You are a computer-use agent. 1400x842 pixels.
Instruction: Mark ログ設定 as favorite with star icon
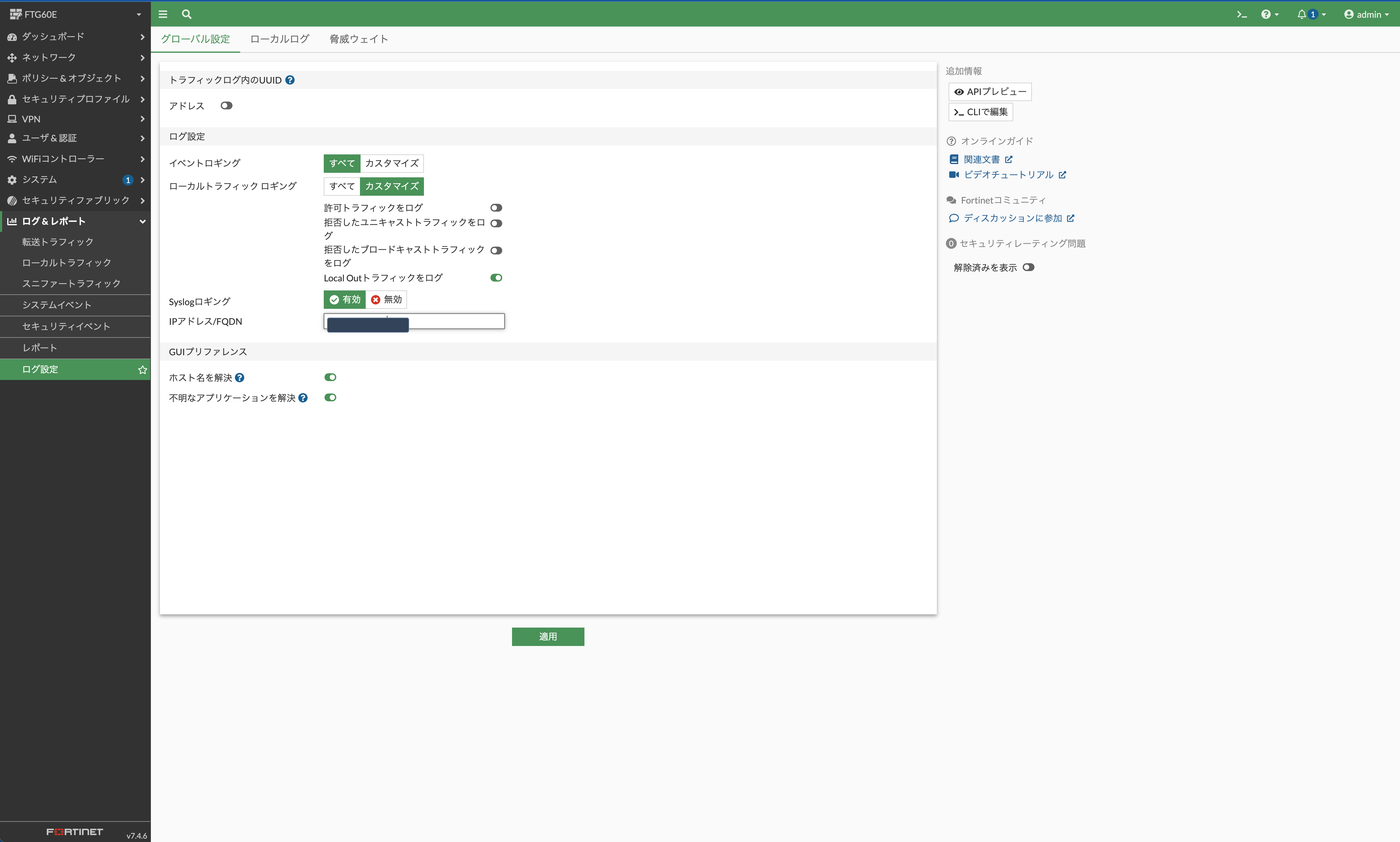point(142,369)
